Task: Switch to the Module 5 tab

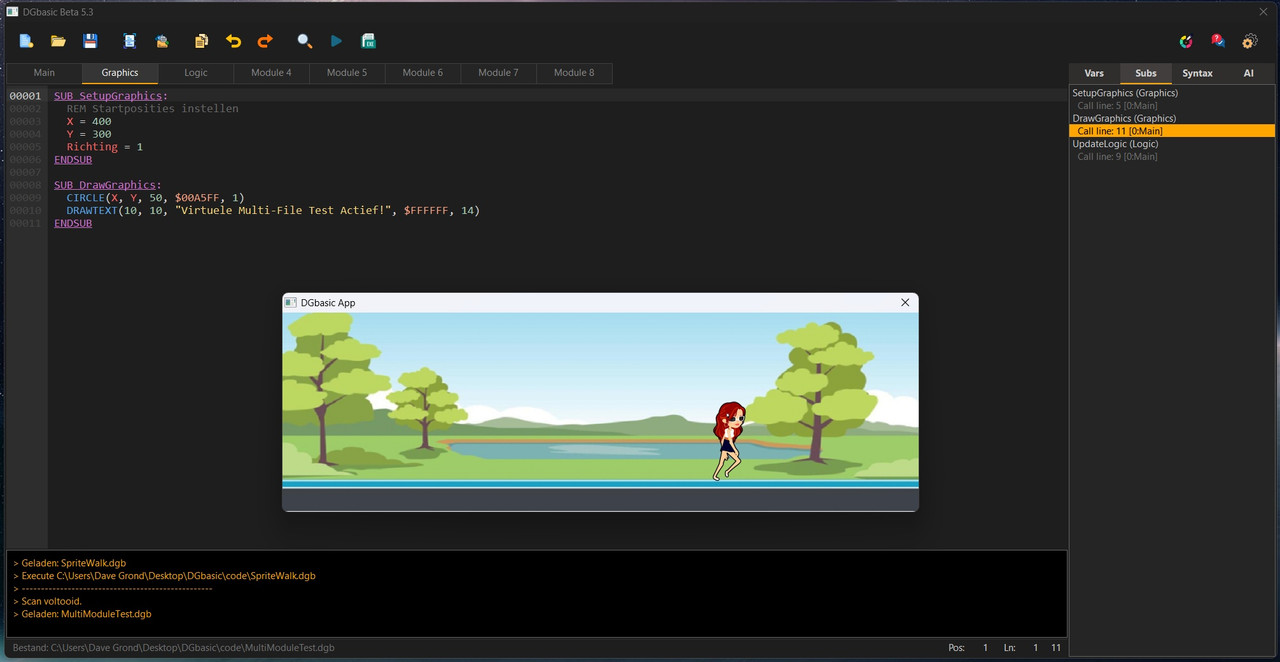Action: click(x=347, y=73)
